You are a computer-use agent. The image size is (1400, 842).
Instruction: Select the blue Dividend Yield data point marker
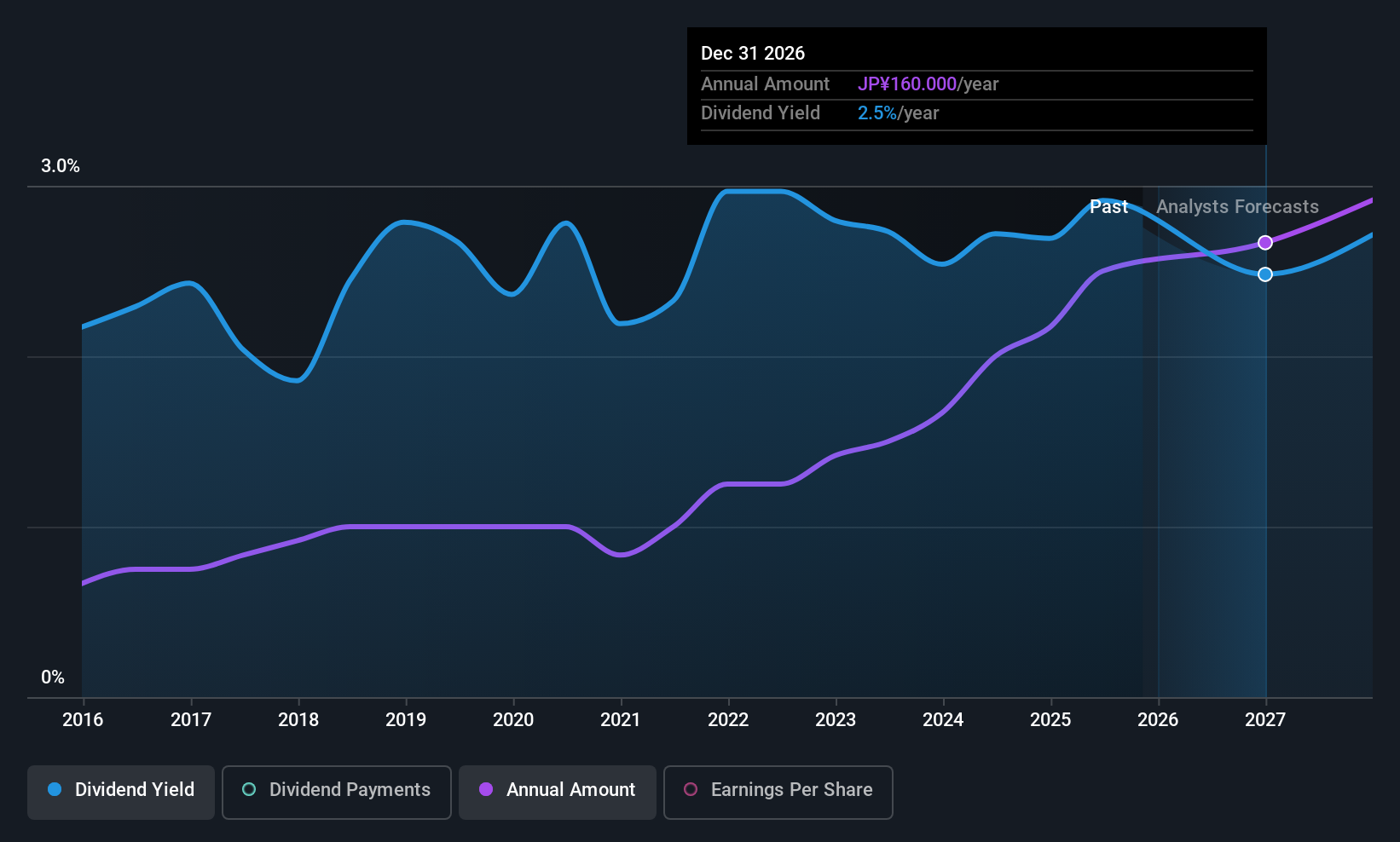(x=1265, y=274)
